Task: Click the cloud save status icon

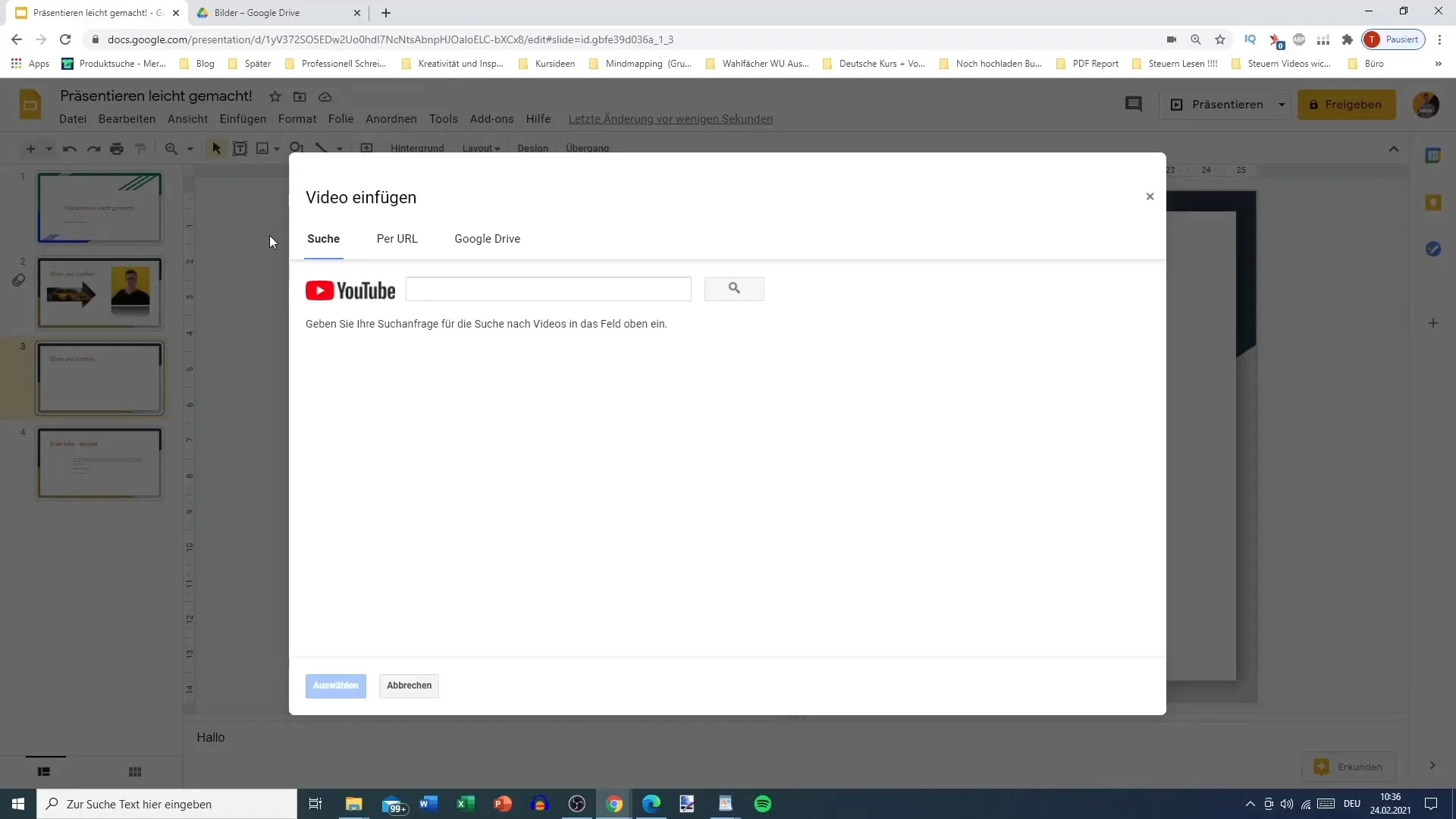Action: tap(325, 96)
